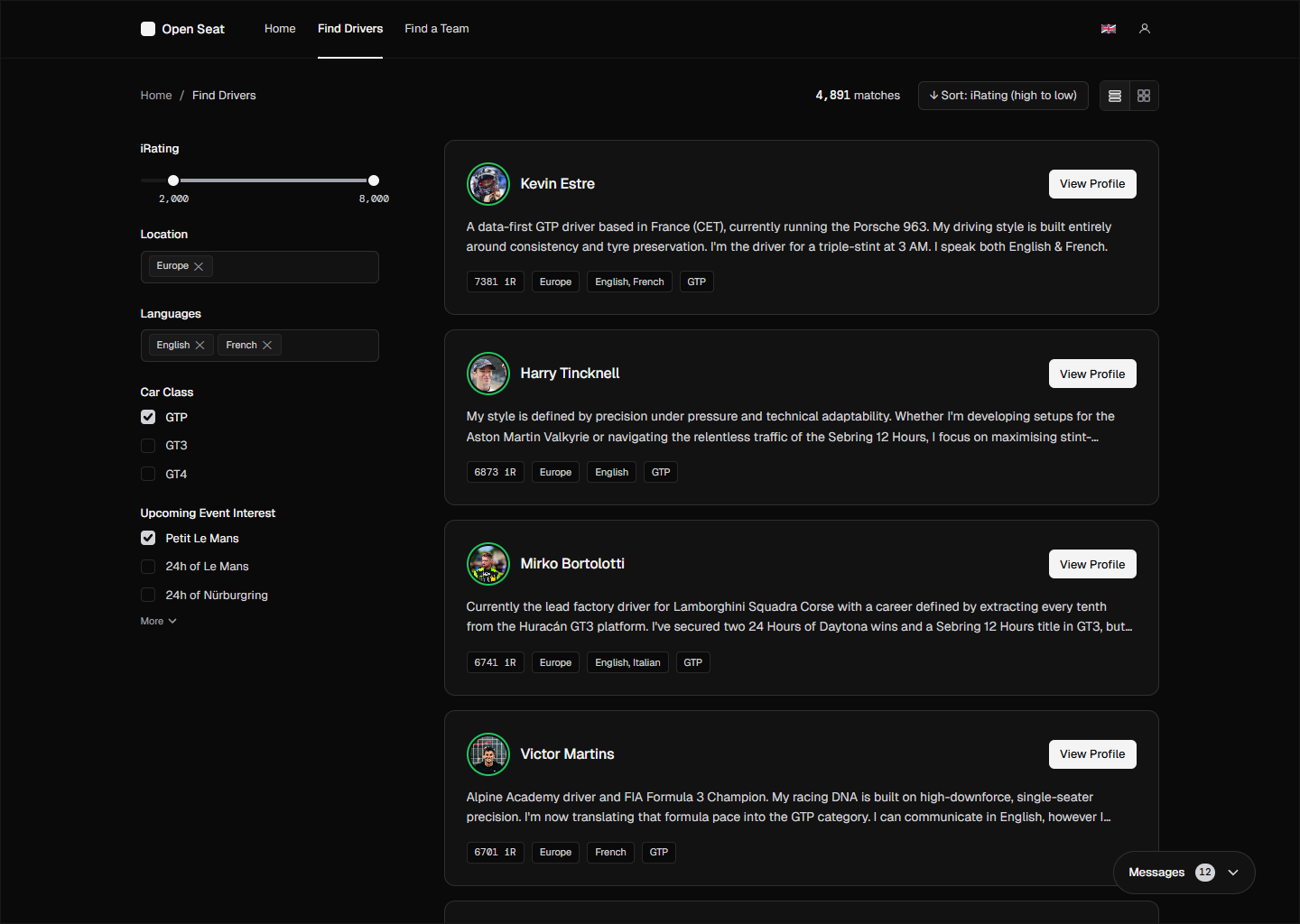The image size is (1300, 924).
Task: Switch to grid view layout
Action: click(1144, 96)
